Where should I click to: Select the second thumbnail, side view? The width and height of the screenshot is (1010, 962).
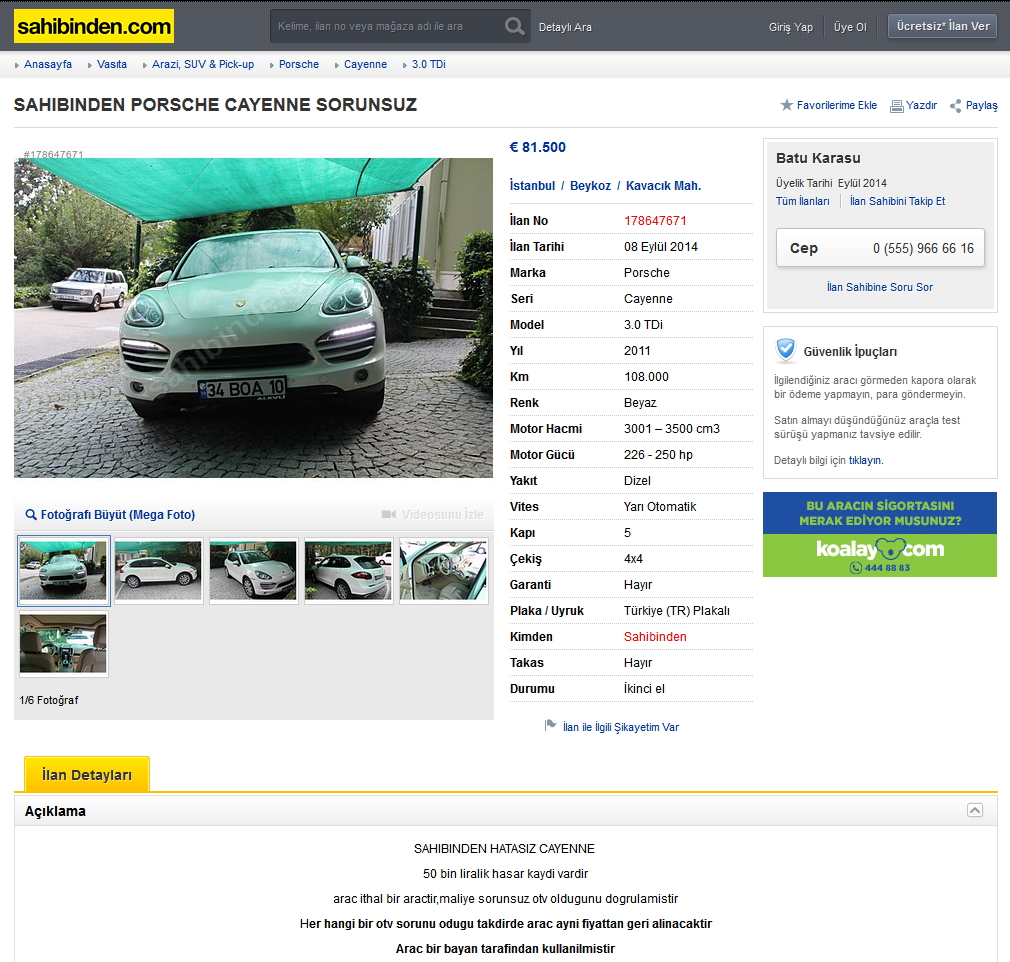click(x=158, y=571)
